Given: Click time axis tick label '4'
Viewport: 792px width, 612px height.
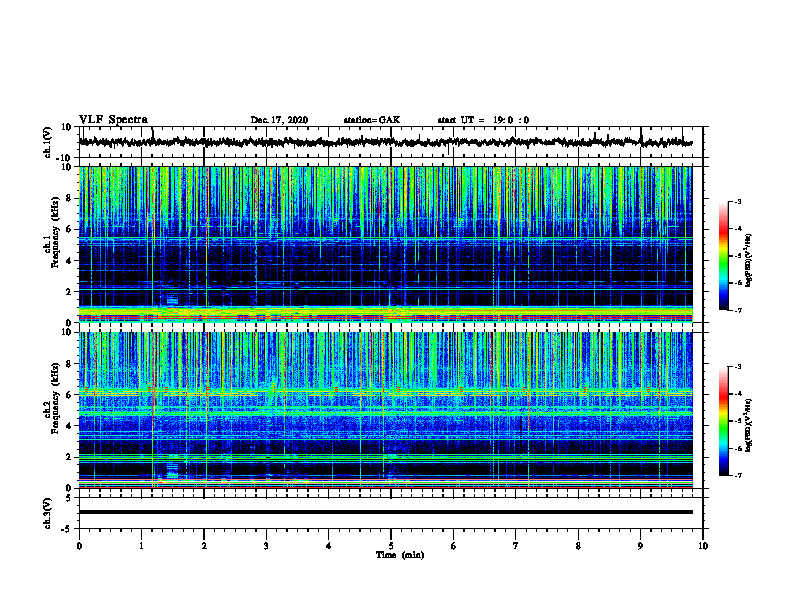Looking at the screenshot, I should (329, 546).
